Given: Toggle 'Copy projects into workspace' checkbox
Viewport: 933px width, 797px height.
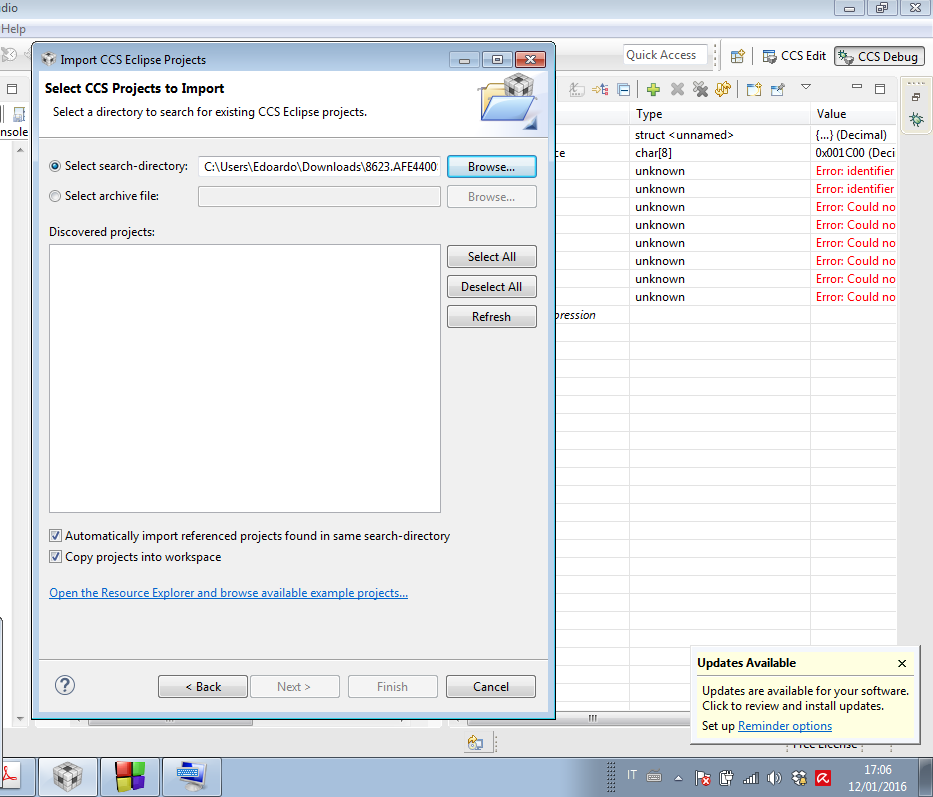Looking at the screenshot, I should tap(55, 557).
